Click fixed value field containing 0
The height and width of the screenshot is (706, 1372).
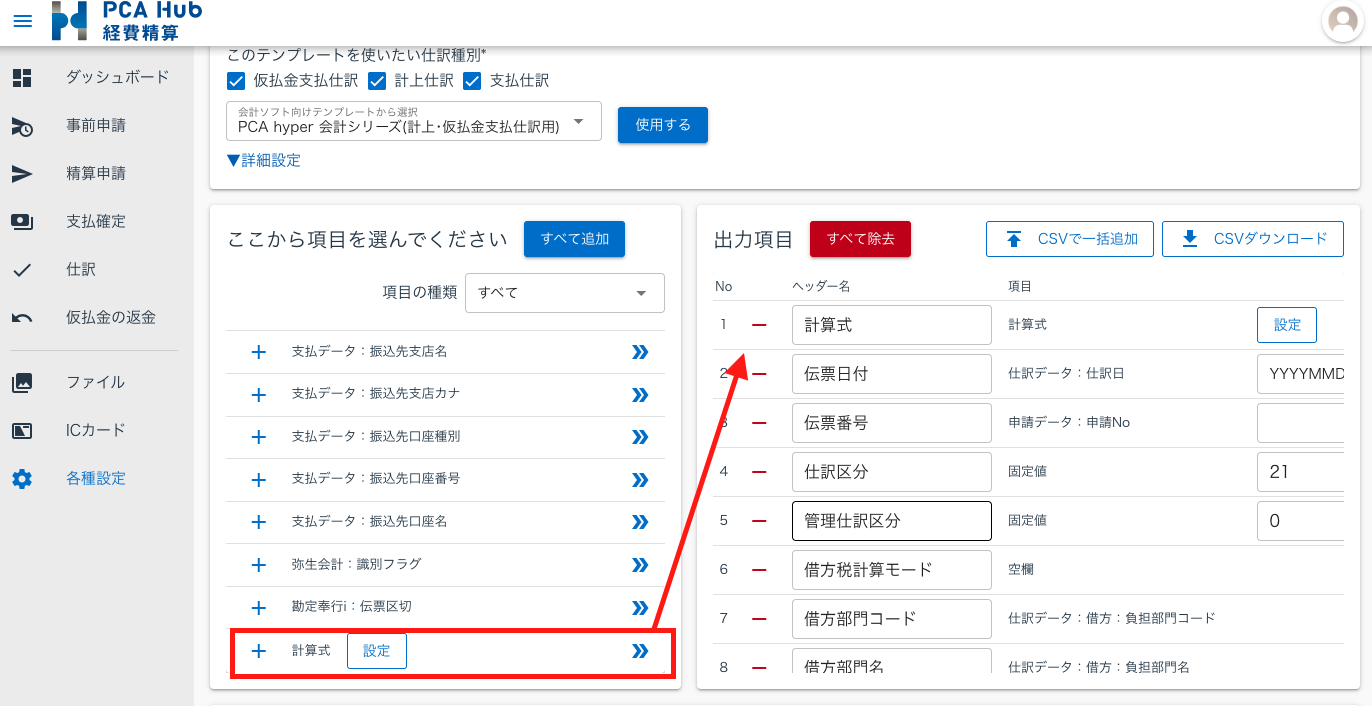(1300, 521)
